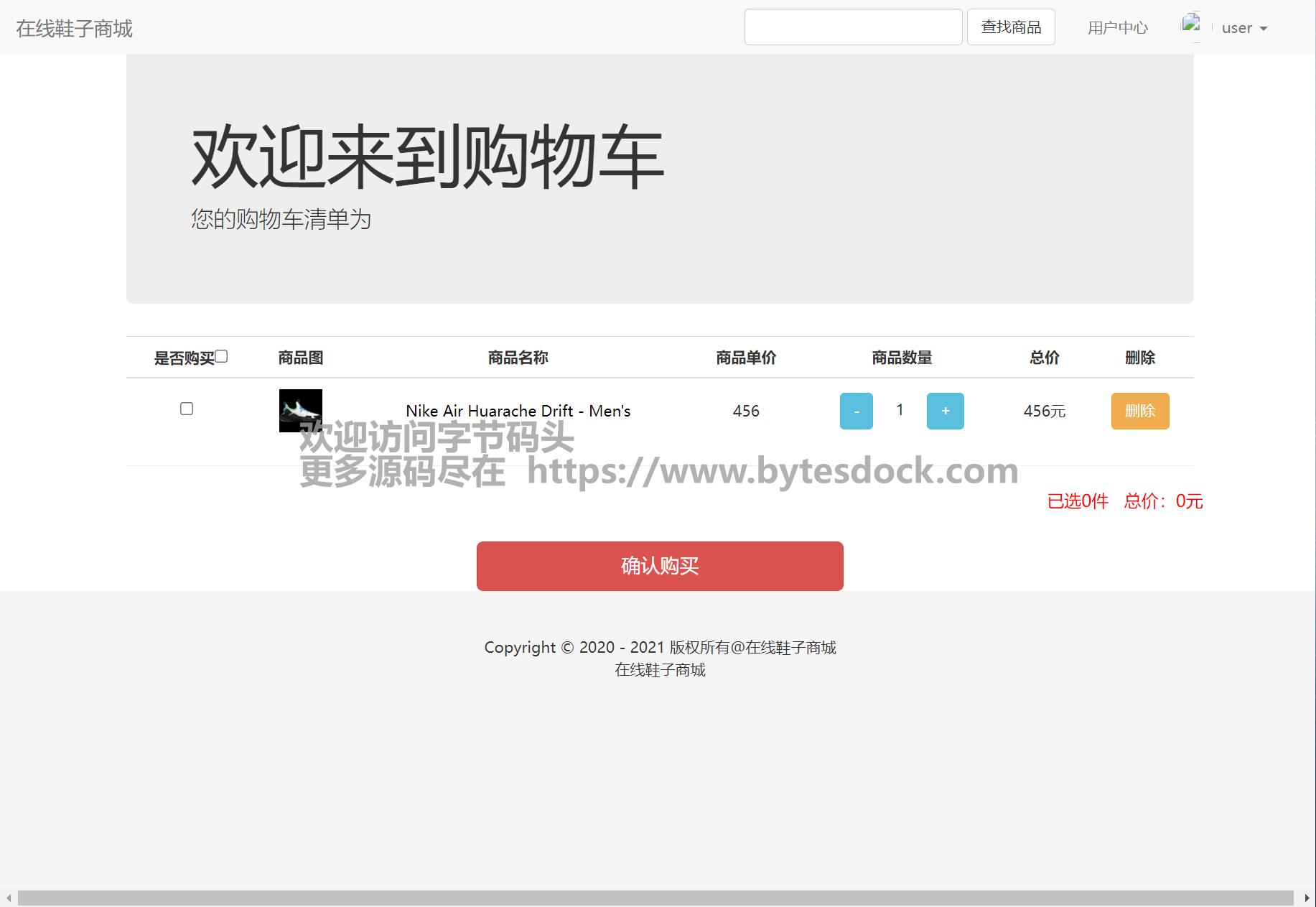Expand the user account dropdown
Screen dimensions: 1316x907
pos(1244,28)
